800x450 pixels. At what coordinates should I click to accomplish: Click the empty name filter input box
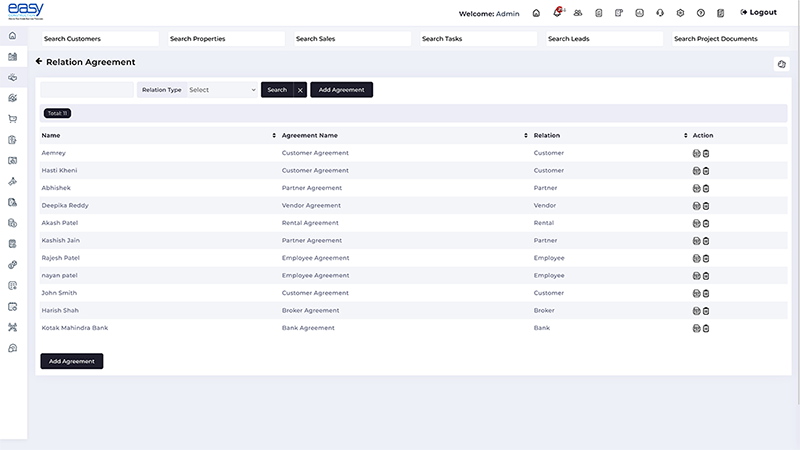(87, 90)
